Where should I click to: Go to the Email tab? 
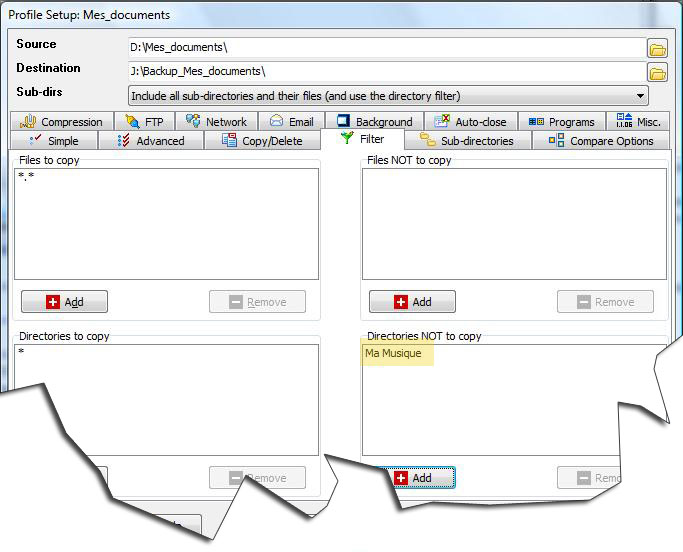point(291,122)
